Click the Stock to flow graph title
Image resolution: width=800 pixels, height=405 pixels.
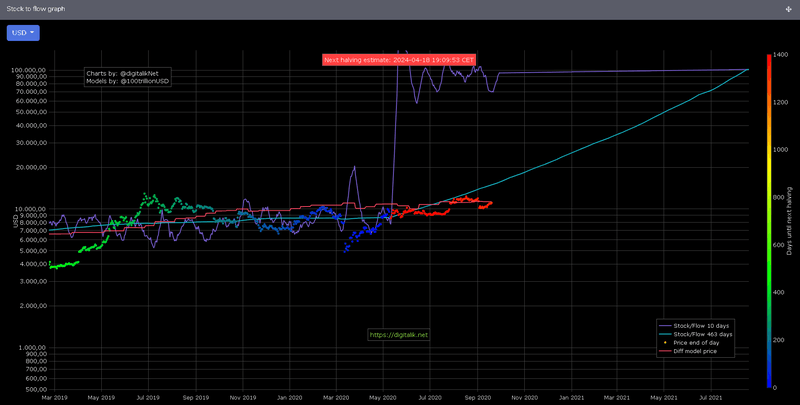click(x=36, y=9)
